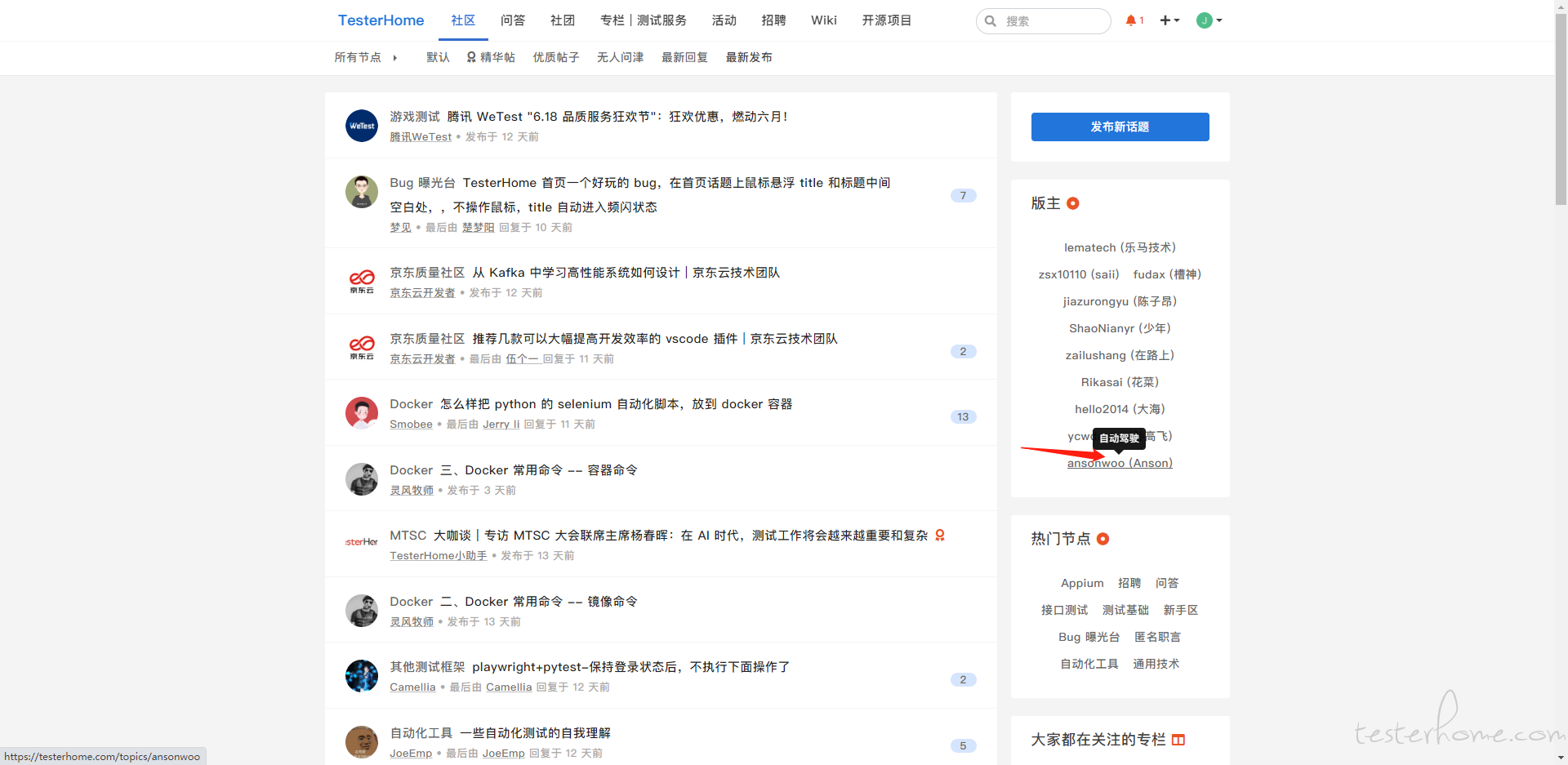Open the 接口测试 hot node

click(1064, 610)
